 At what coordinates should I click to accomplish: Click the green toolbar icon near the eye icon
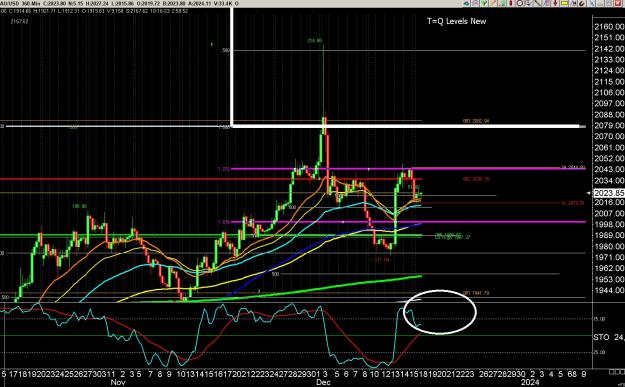click(x=484, y=3)
